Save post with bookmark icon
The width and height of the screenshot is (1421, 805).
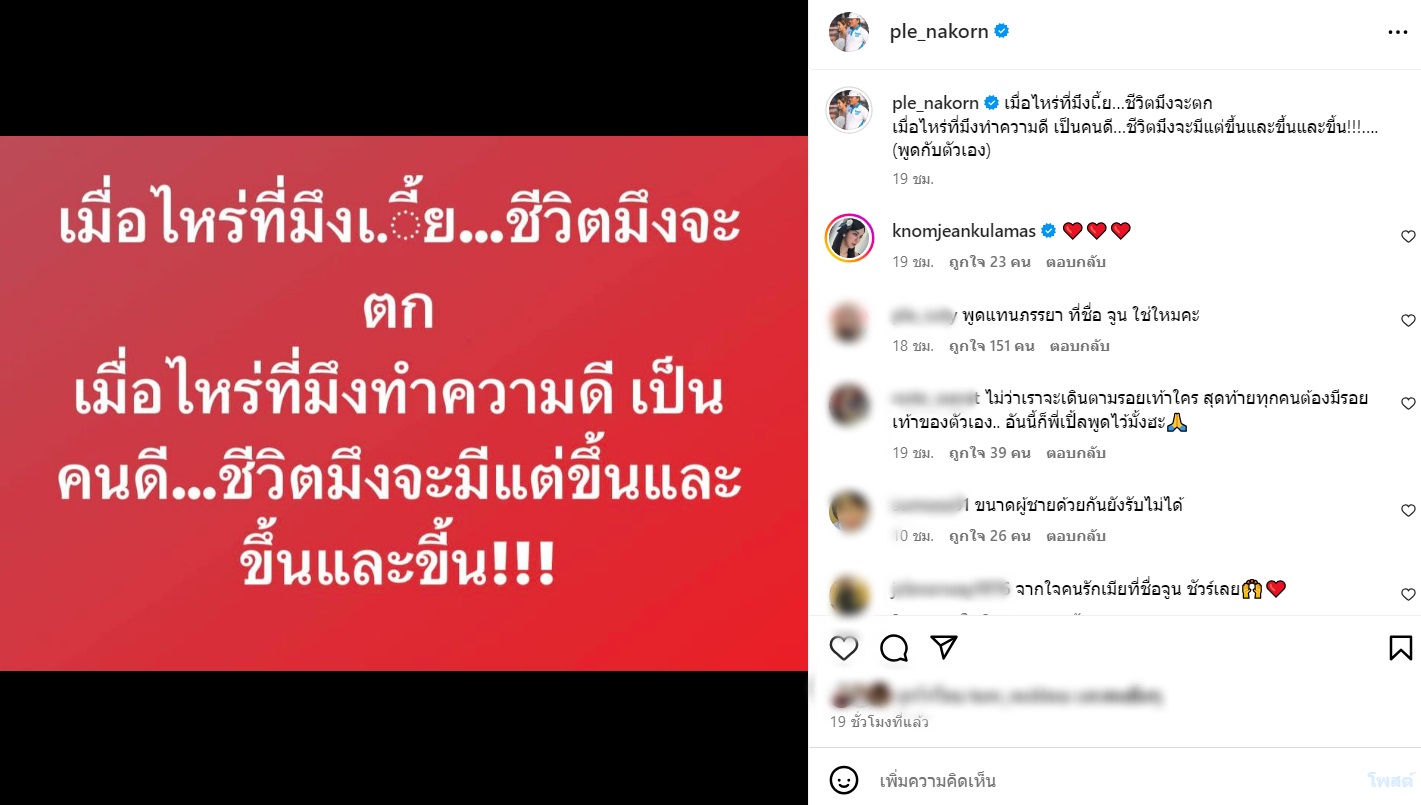[1400, 648]
